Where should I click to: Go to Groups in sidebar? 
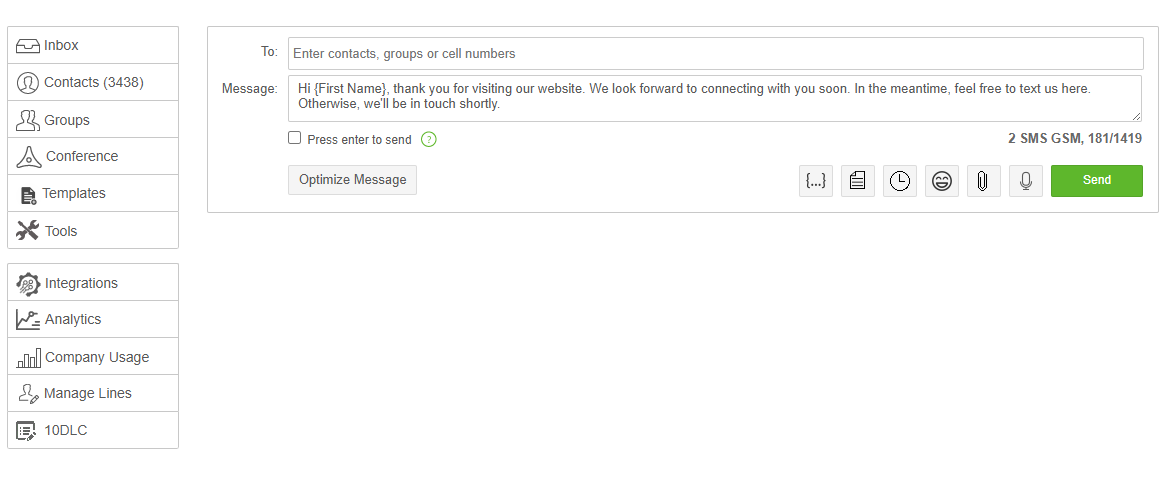coord(93,120)
